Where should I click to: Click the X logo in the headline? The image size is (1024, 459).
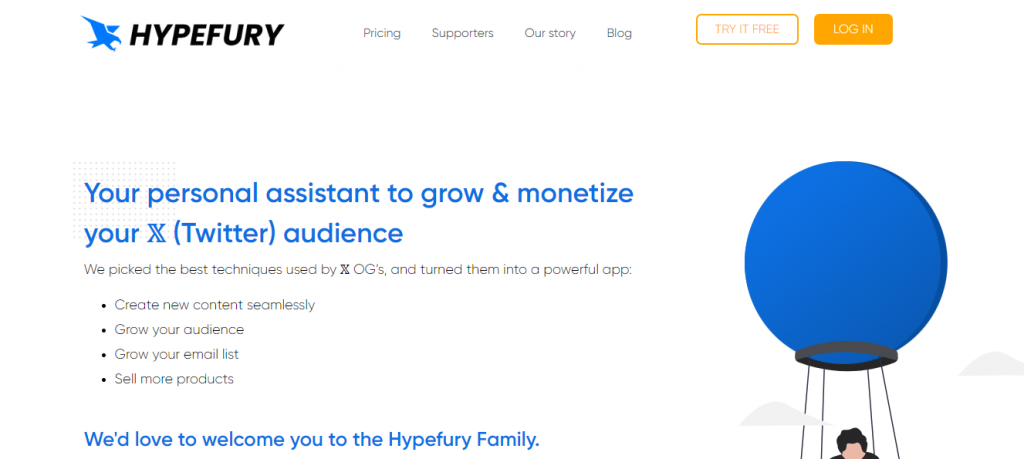tap(154, 234)
